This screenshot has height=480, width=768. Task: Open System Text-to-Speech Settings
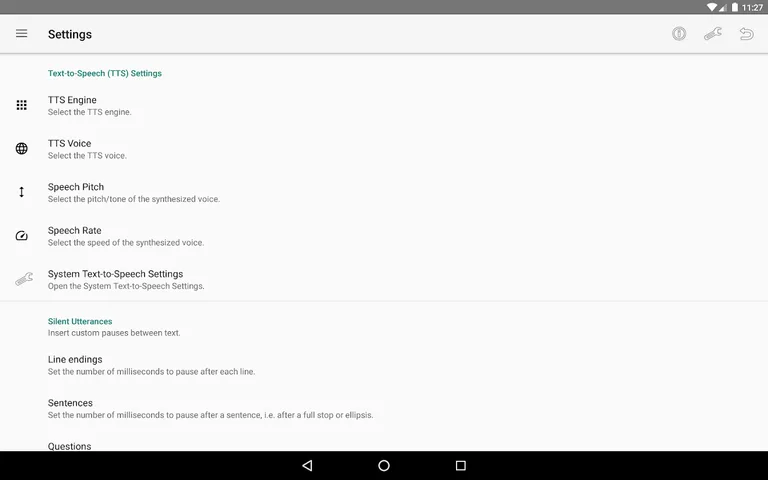point(384,279)
